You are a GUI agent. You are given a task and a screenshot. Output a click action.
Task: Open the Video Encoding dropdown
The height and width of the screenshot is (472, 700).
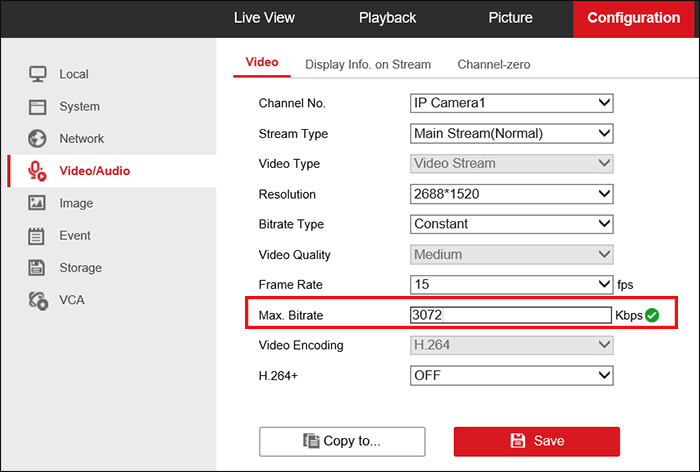click(512, 345)
